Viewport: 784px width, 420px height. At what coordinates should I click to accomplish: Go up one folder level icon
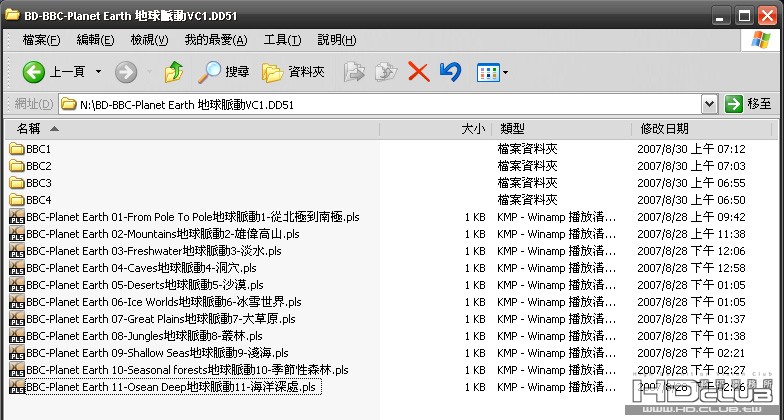tap(174, 72)
